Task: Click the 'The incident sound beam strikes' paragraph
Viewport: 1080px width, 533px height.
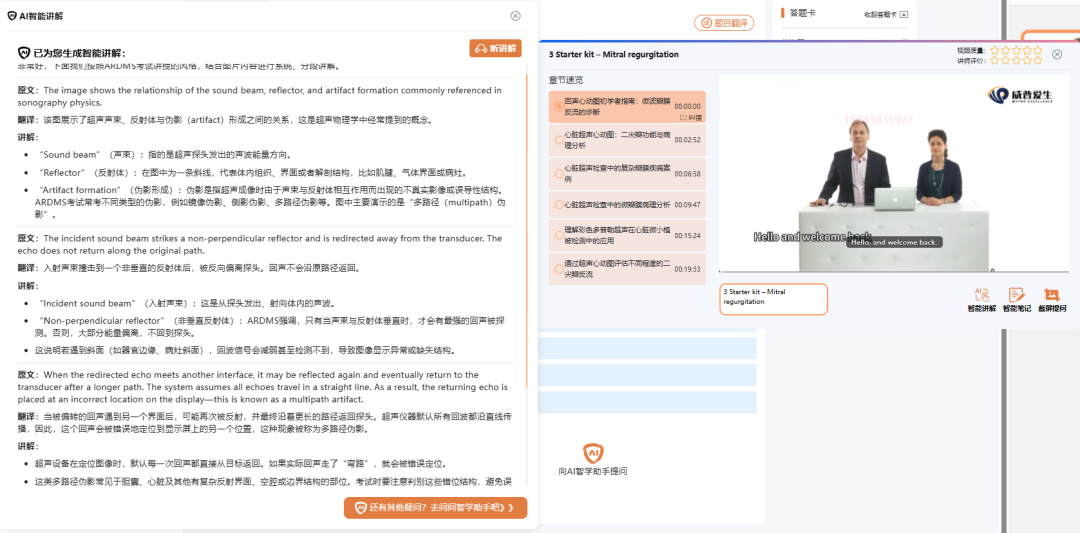Action: pos(260,244)
